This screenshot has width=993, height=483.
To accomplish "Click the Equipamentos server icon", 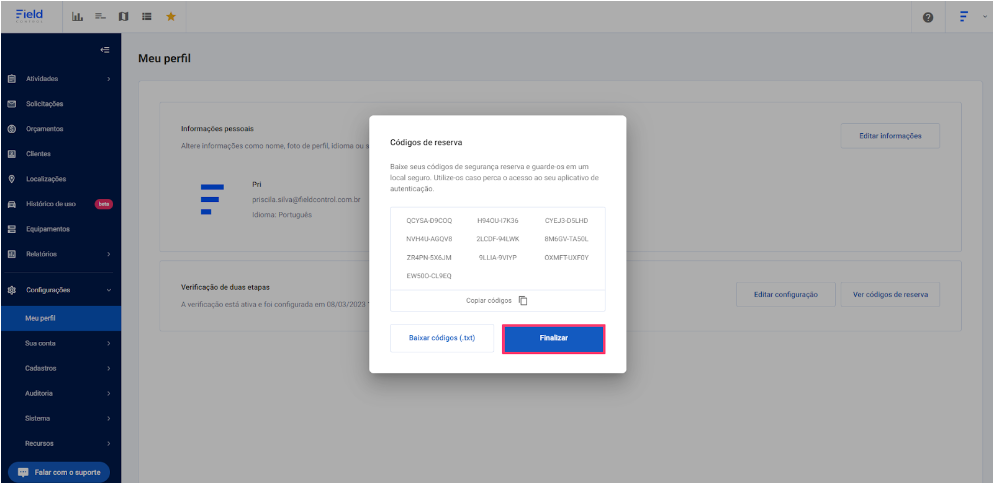I will (11, 229).
